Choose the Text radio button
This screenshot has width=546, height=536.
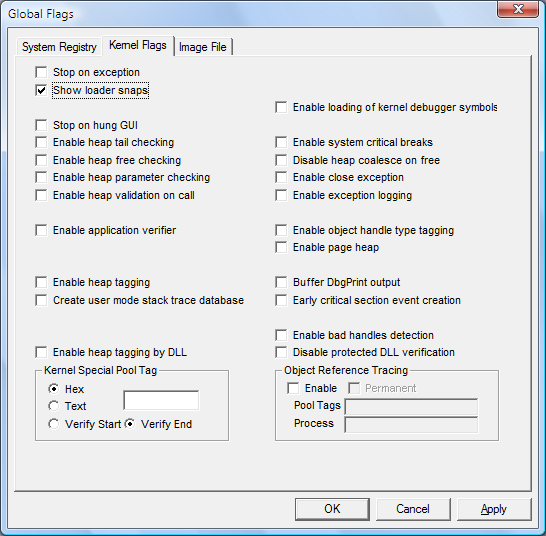pos(53,406)
